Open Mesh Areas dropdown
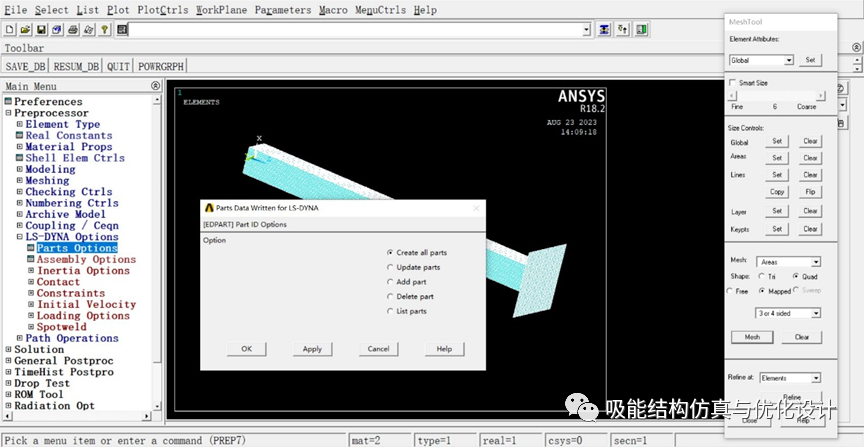 [x=816, y=262]
